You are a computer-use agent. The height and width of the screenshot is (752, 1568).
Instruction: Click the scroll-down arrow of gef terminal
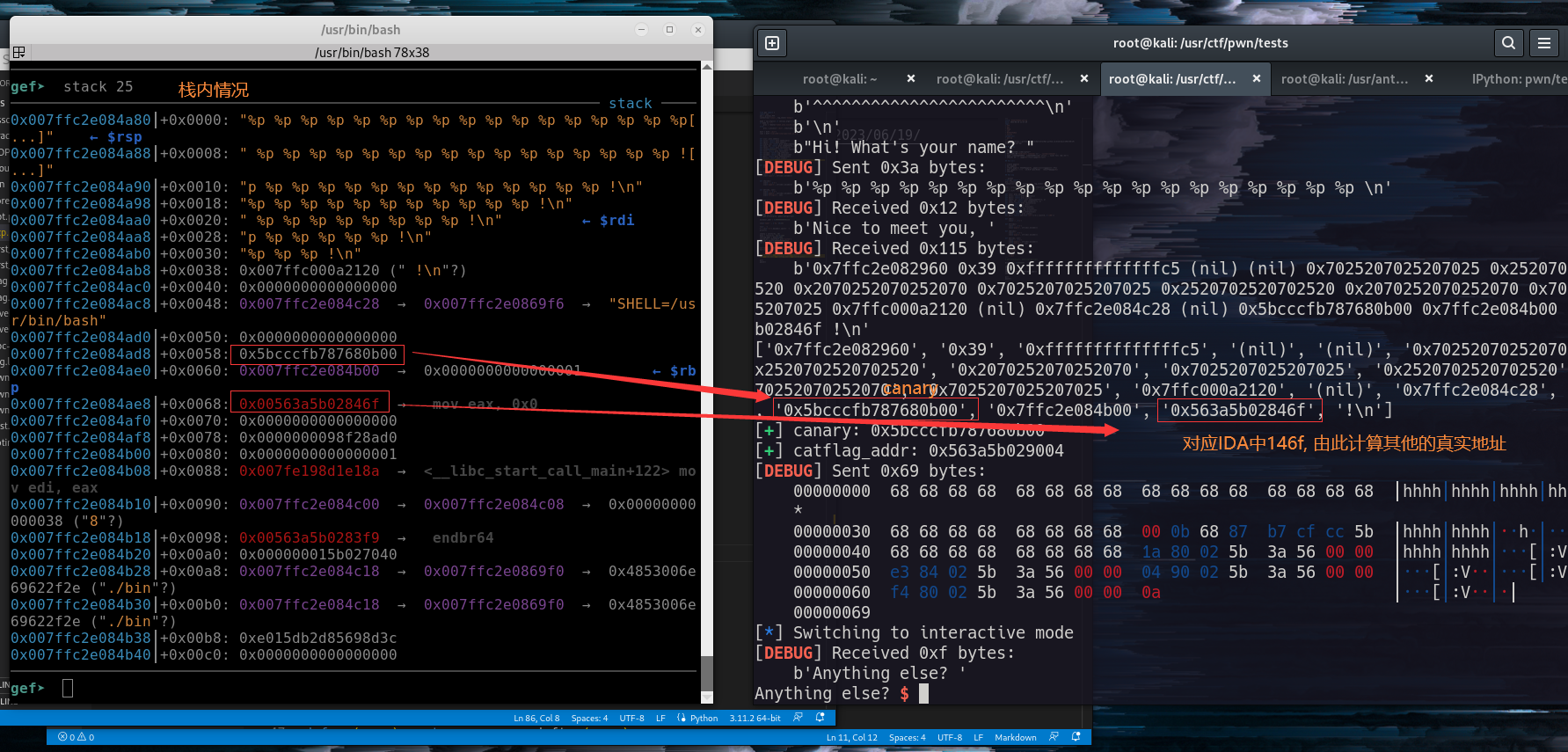[x=707, y=697]
